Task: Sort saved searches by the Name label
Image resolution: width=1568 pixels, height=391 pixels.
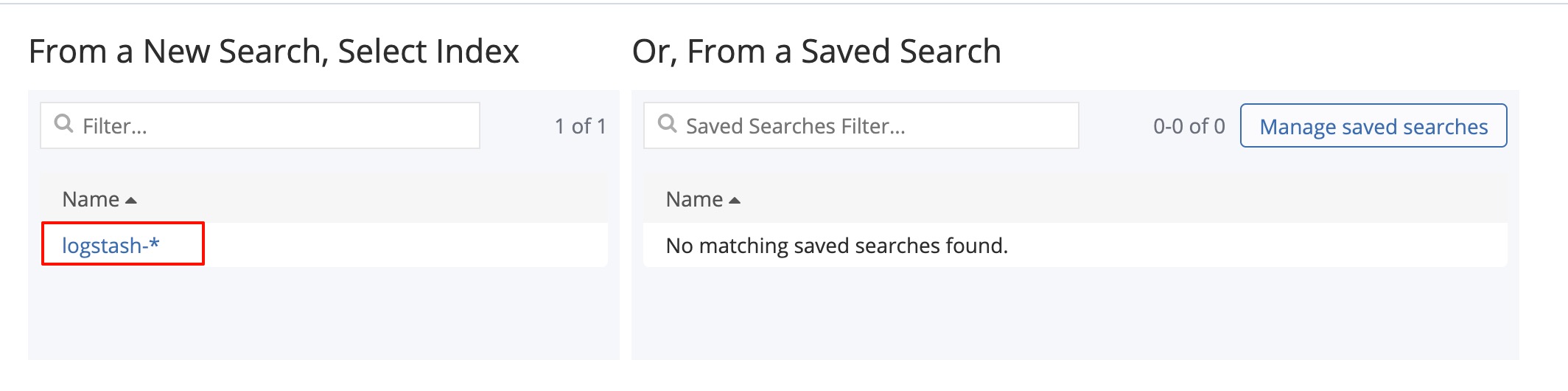Action: tap(694, 199)
